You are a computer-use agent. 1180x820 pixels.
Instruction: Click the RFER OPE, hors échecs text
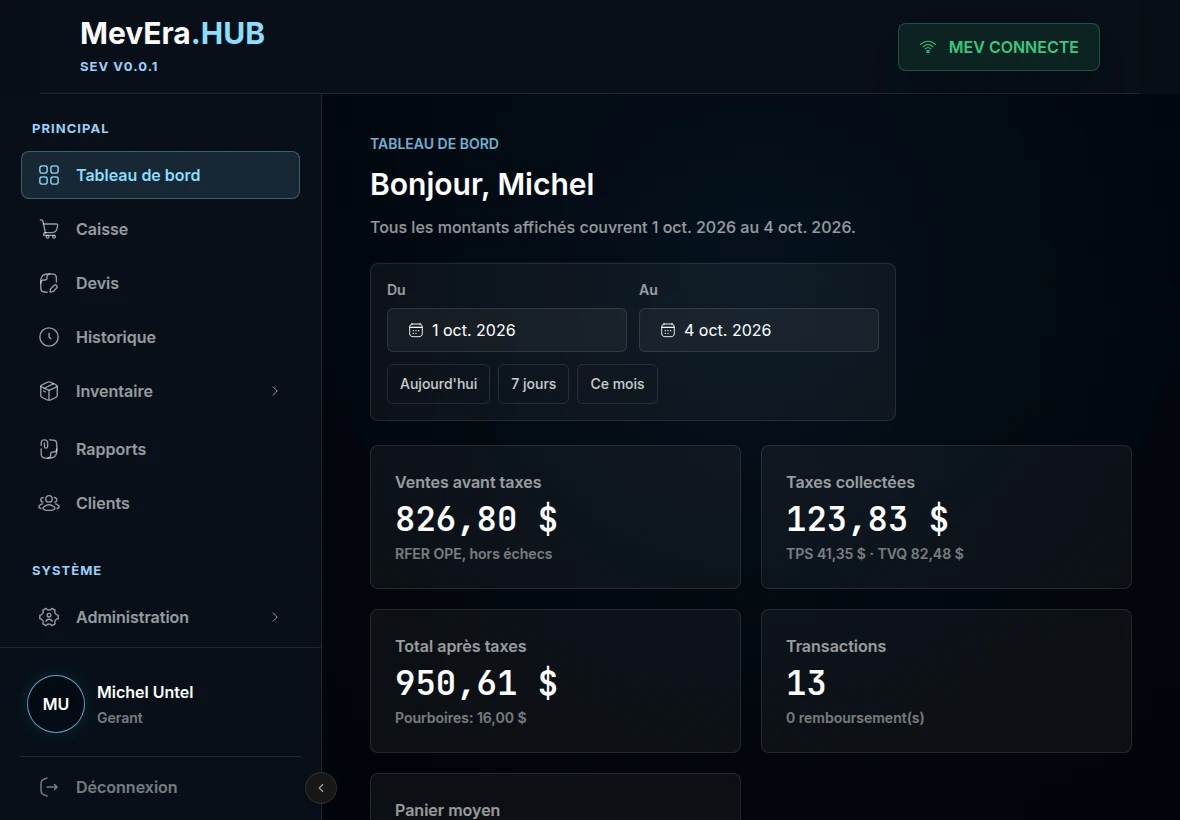coord(473,554)
